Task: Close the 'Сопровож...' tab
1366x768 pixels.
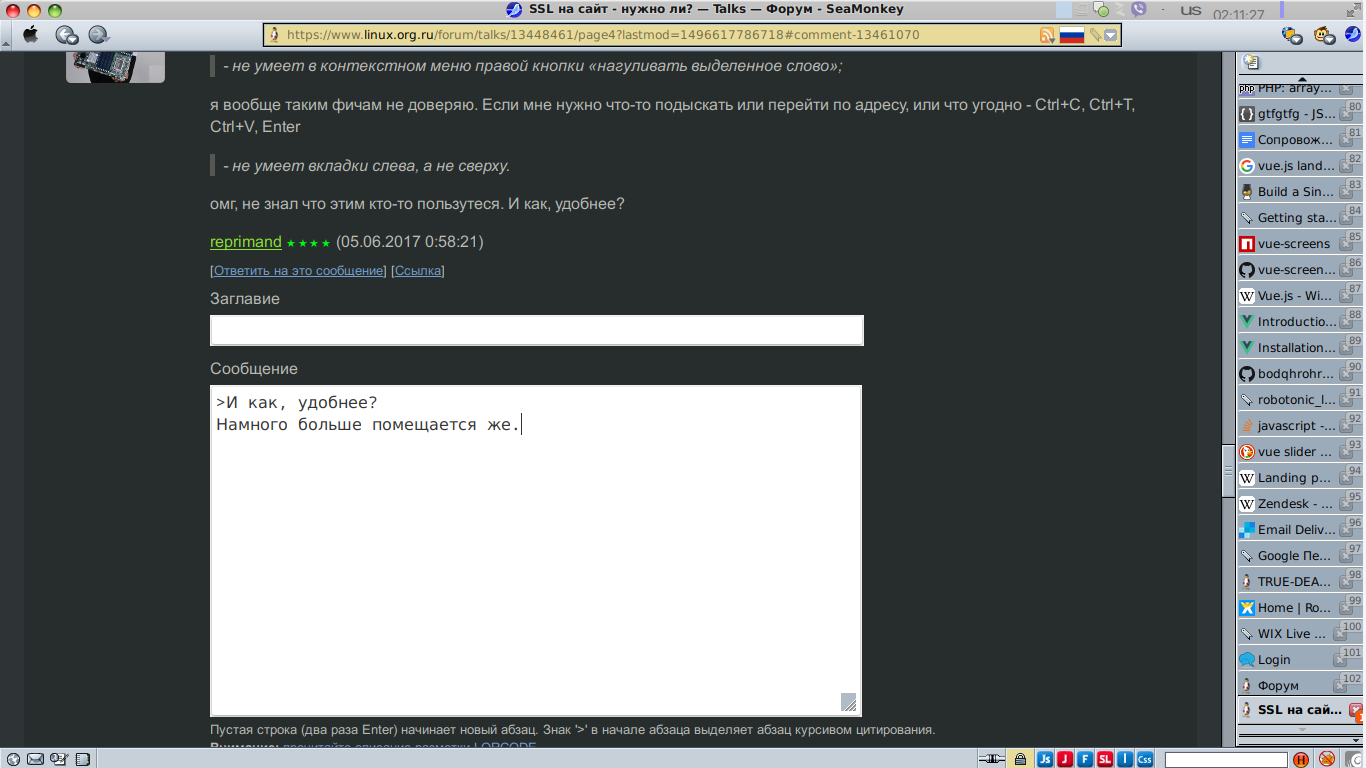Action: [1346, 141]
